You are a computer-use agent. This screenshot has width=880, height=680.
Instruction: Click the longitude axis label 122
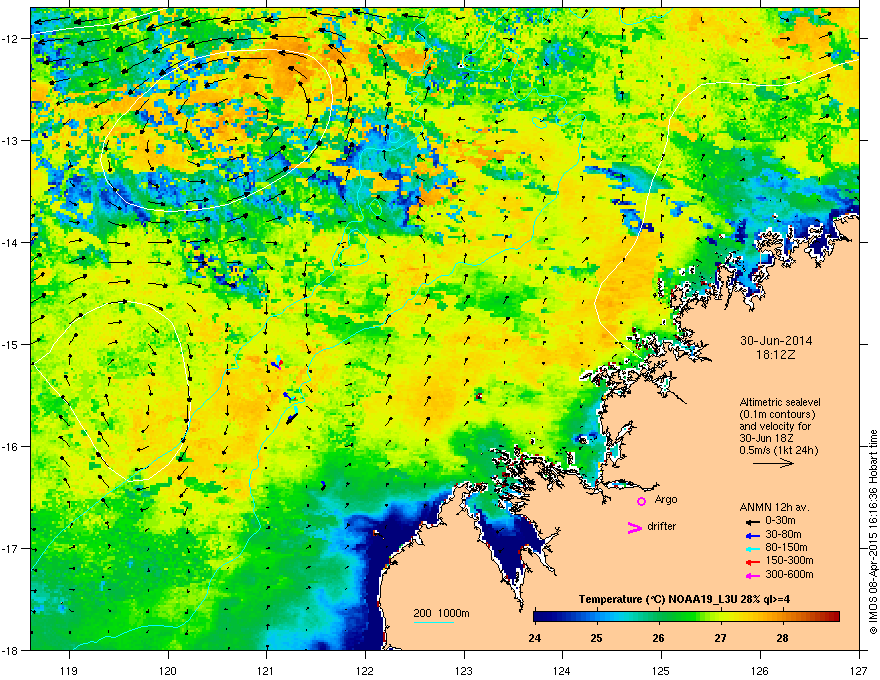[365, 670]
